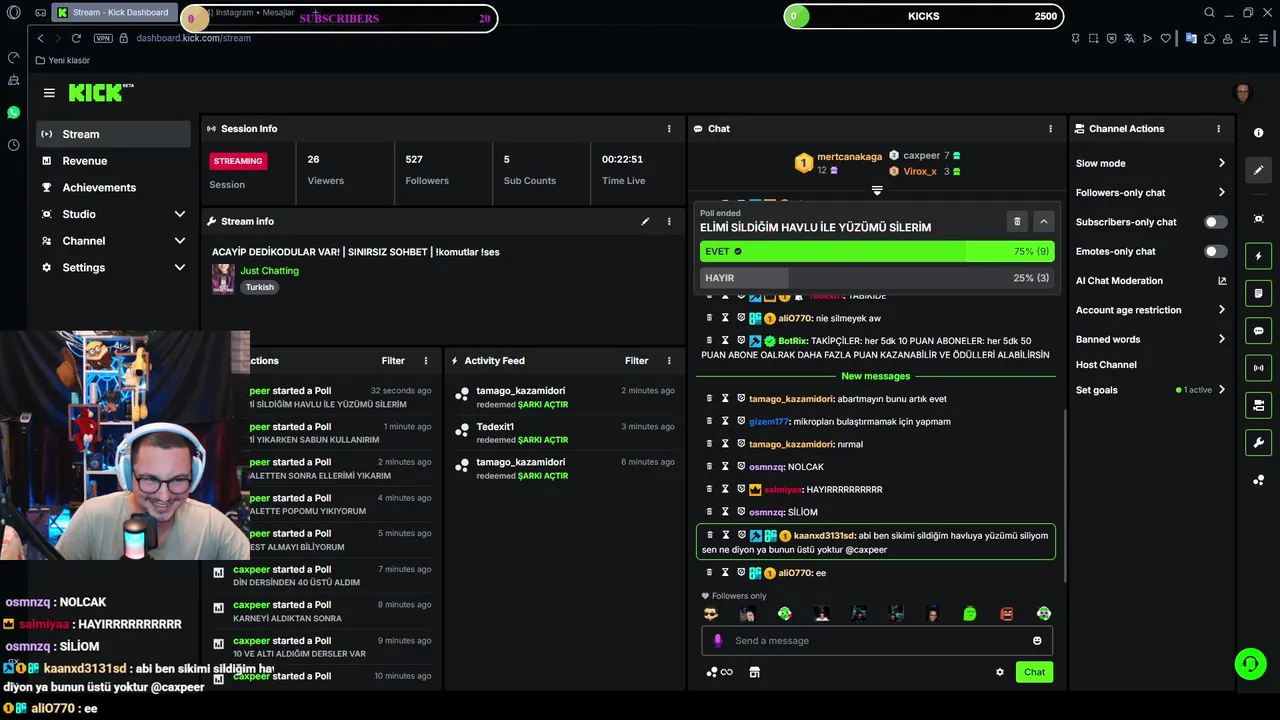Expand the Settings sidebar section
1280x720 pixels.
tap(179, 268)
